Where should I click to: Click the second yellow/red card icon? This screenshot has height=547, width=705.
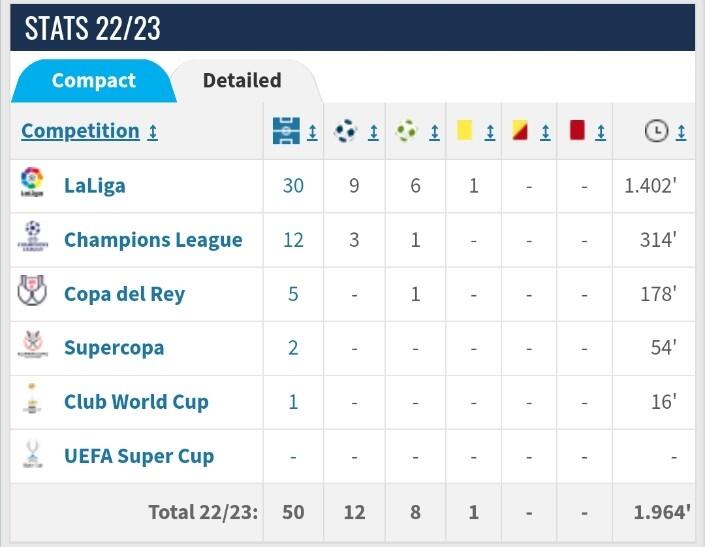520,131
